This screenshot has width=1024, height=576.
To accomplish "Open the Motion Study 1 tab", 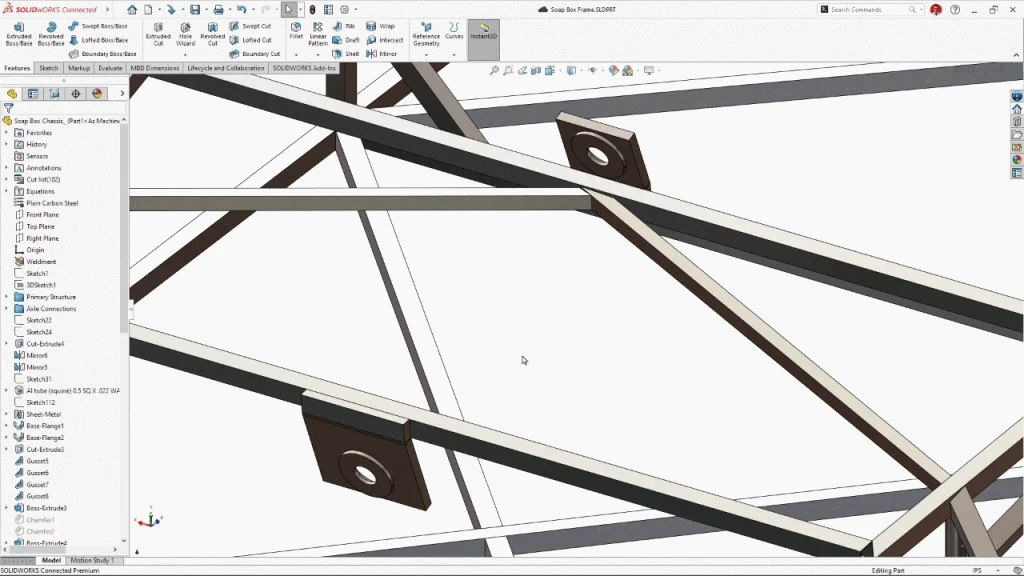I will click(x=93, y=561).
